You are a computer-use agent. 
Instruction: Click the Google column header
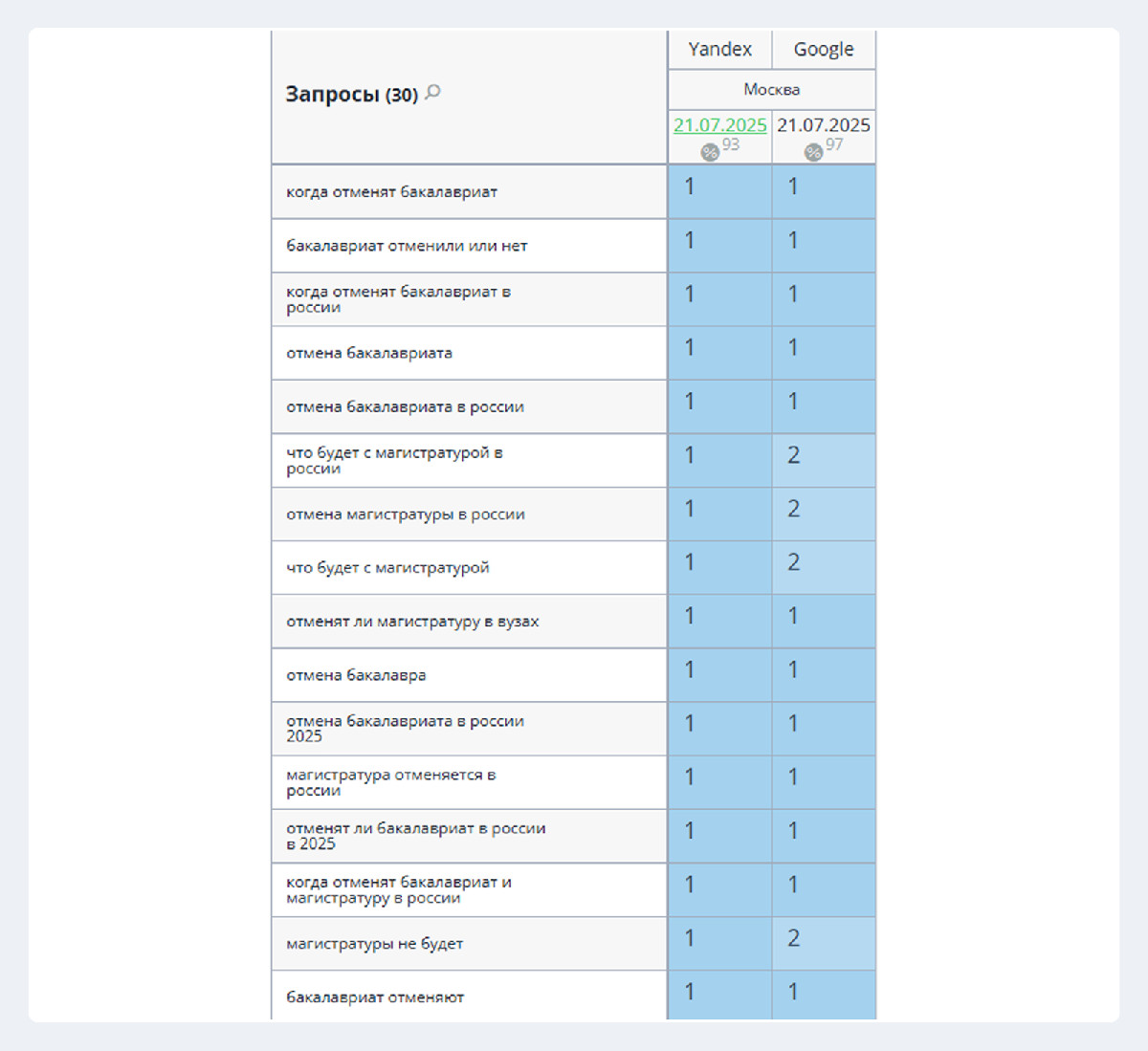823,50
